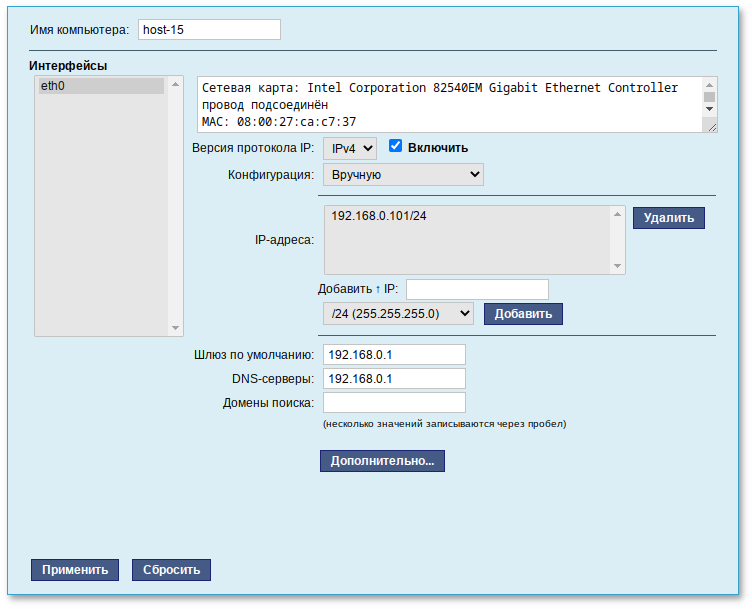Viewport: 752px width, 609px height.
Task: Click the Применить button
Action: click(x=75, y=570)
